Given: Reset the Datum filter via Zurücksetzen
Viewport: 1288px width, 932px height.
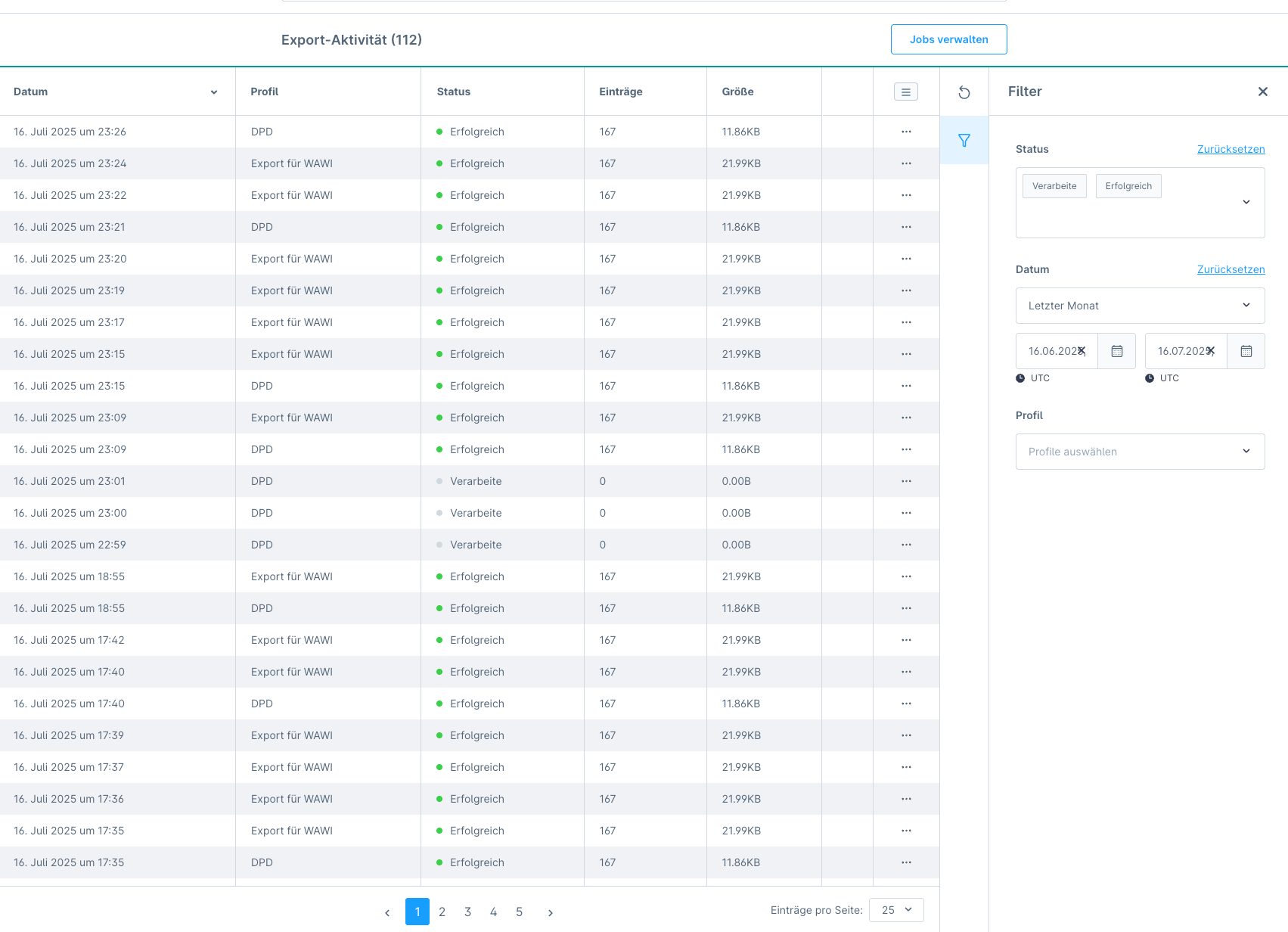Looking at the screenshot, I should tap(1231, 269).
